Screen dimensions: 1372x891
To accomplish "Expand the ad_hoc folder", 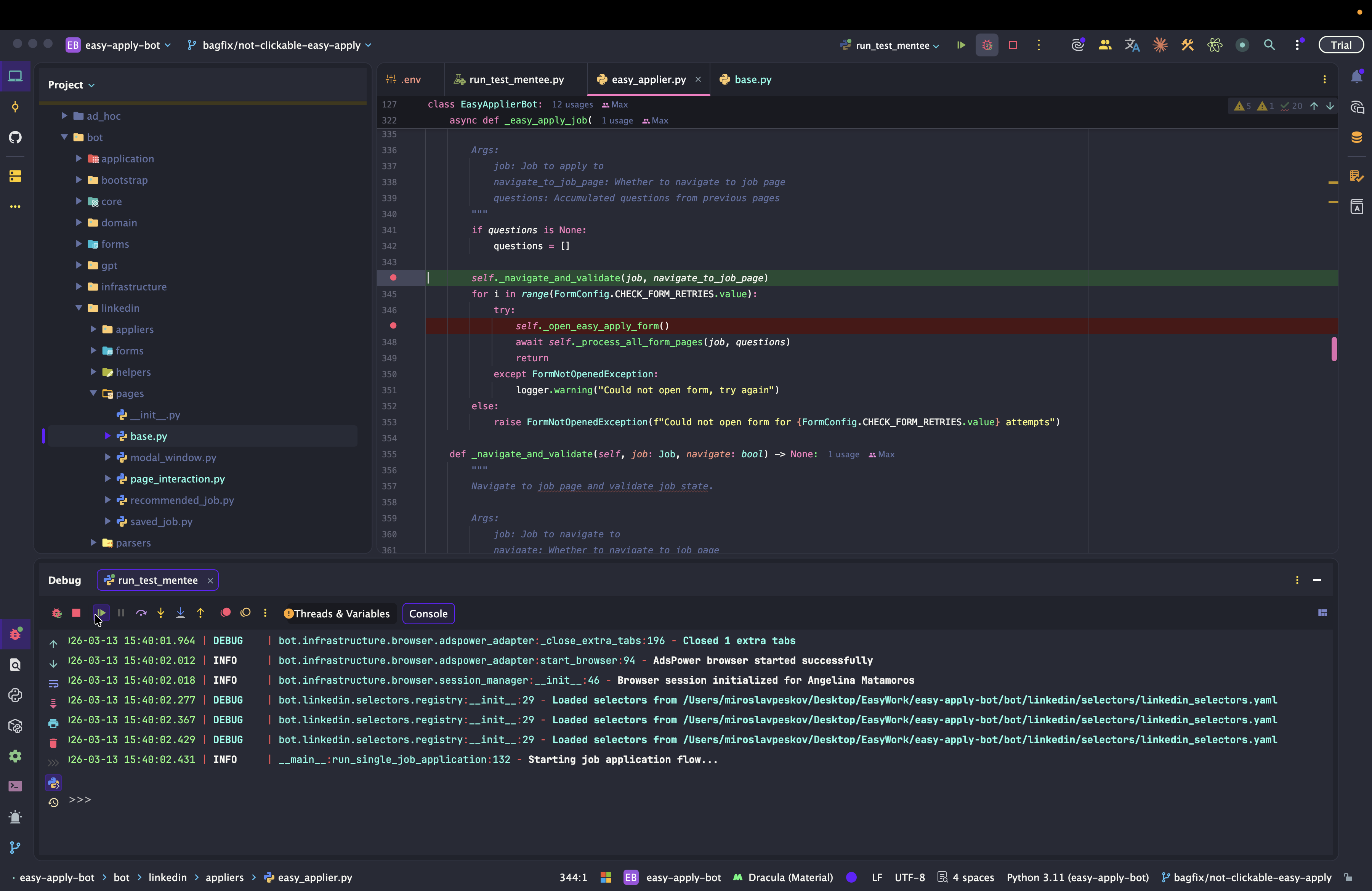I will point(64,116).
